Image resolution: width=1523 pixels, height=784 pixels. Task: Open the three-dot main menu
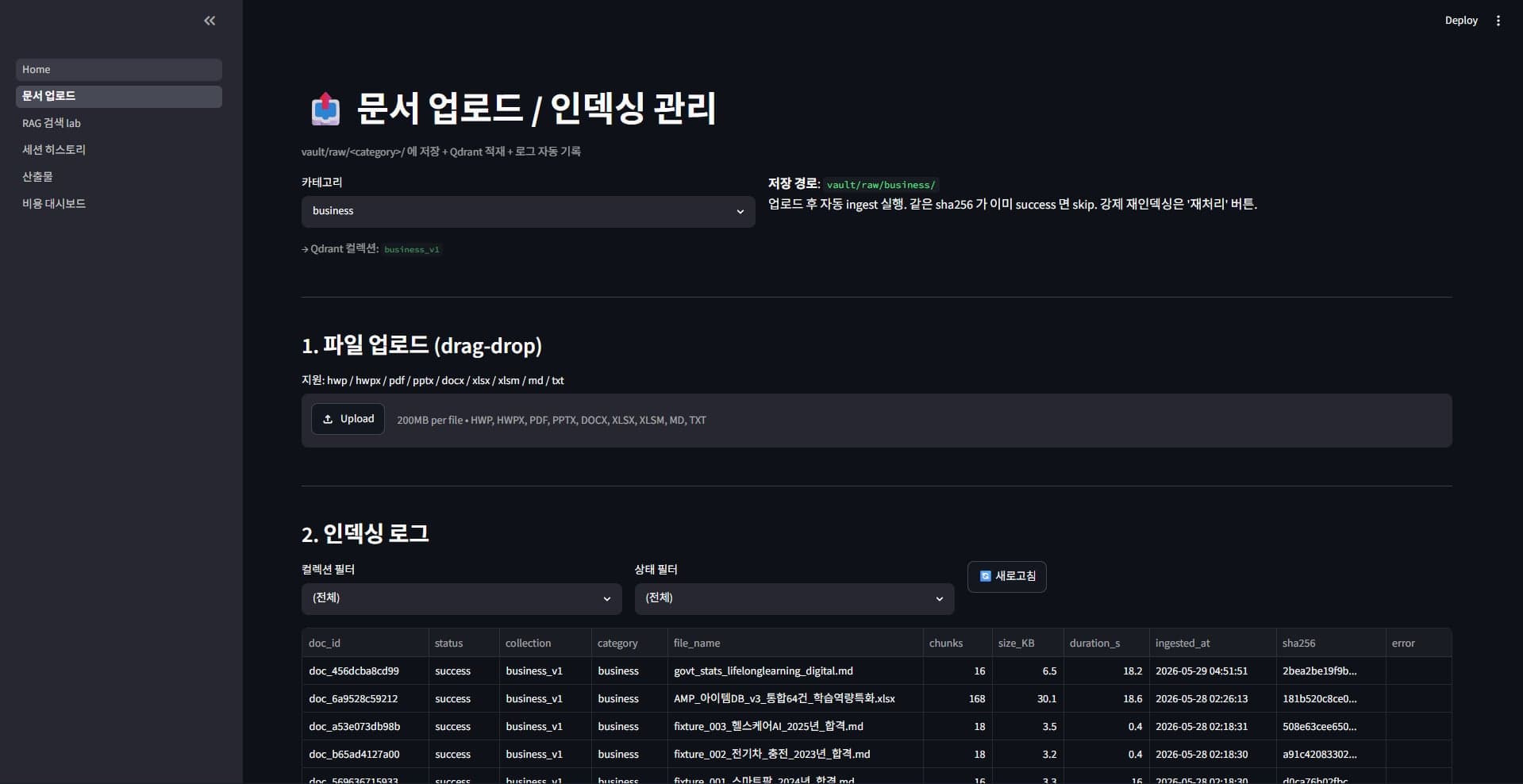1498,21
